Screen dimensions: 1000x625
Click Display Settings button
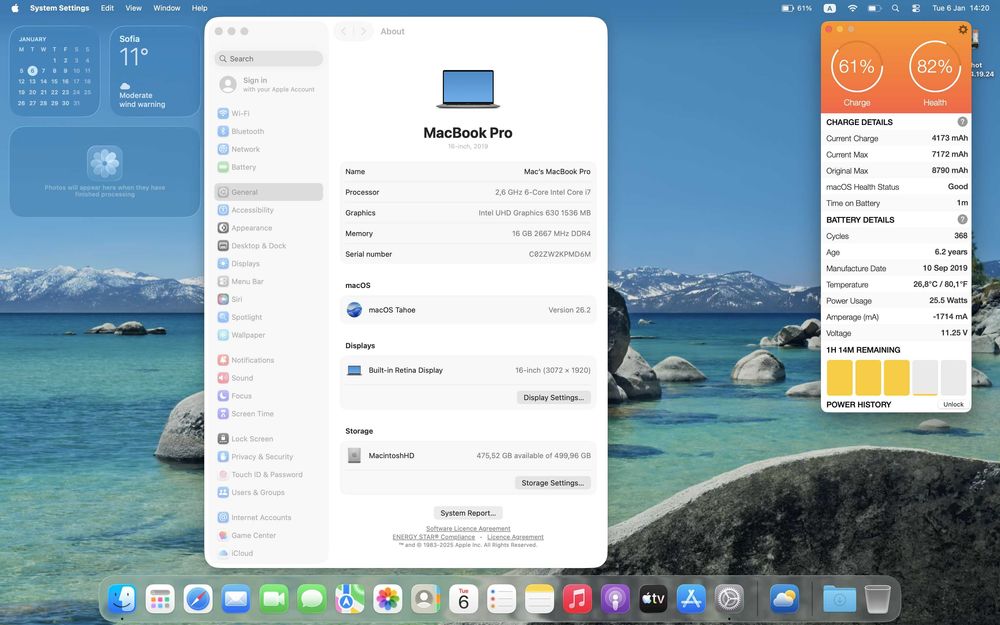click(553, 397)
